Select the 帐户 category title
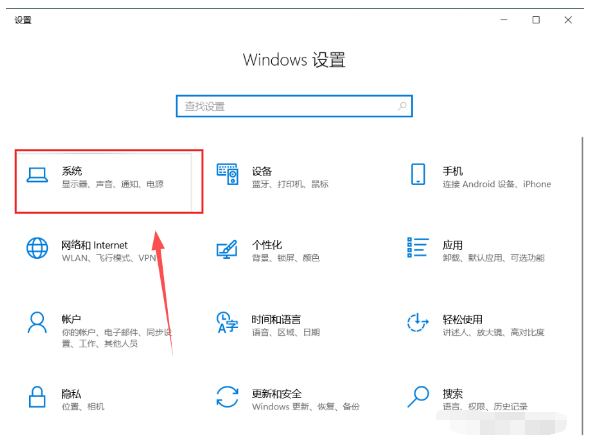This screenshot has height=442, width=594. point(71,319)
